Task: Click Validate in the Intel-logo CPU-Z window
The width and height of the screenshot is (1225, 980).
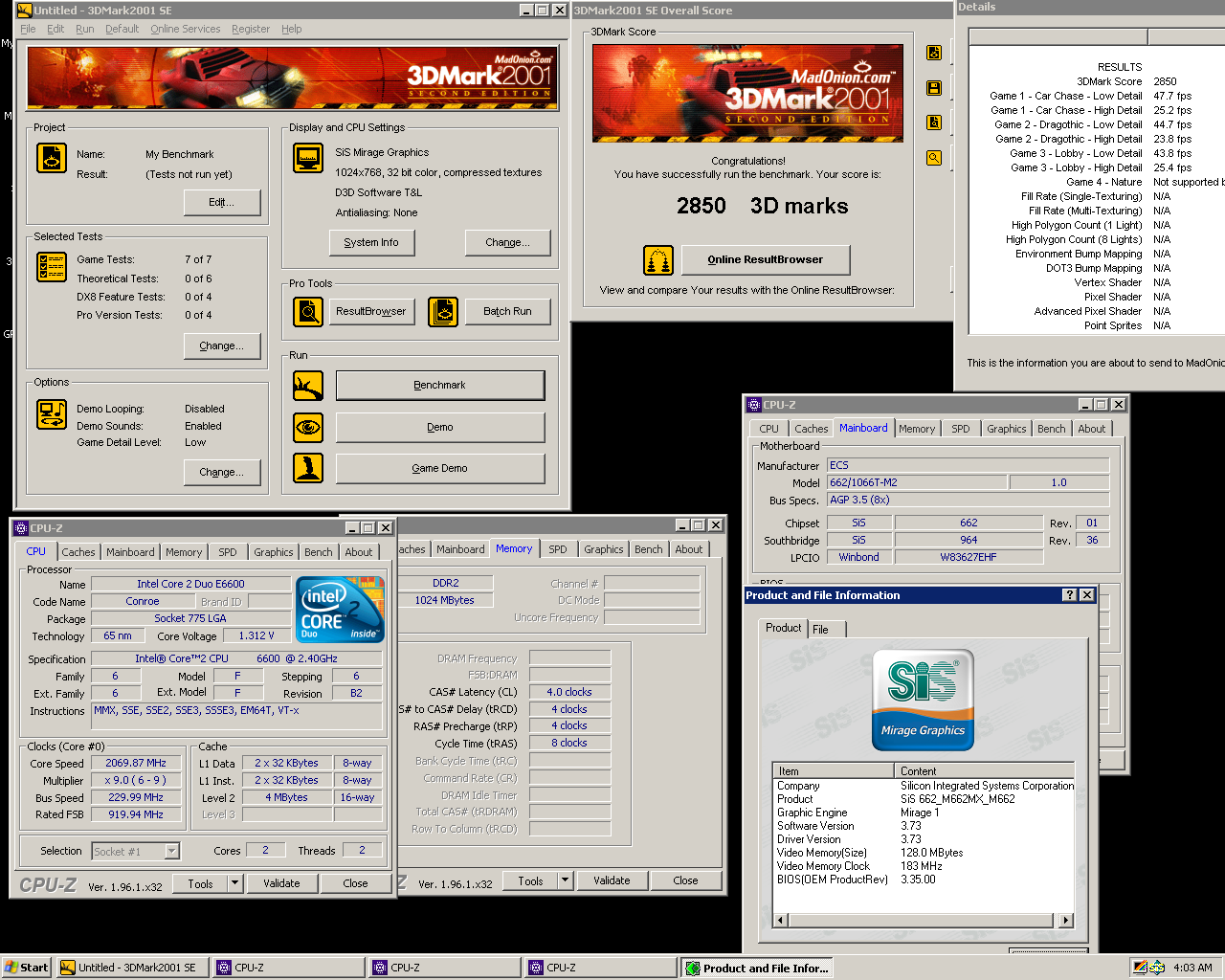Action: 281,883
